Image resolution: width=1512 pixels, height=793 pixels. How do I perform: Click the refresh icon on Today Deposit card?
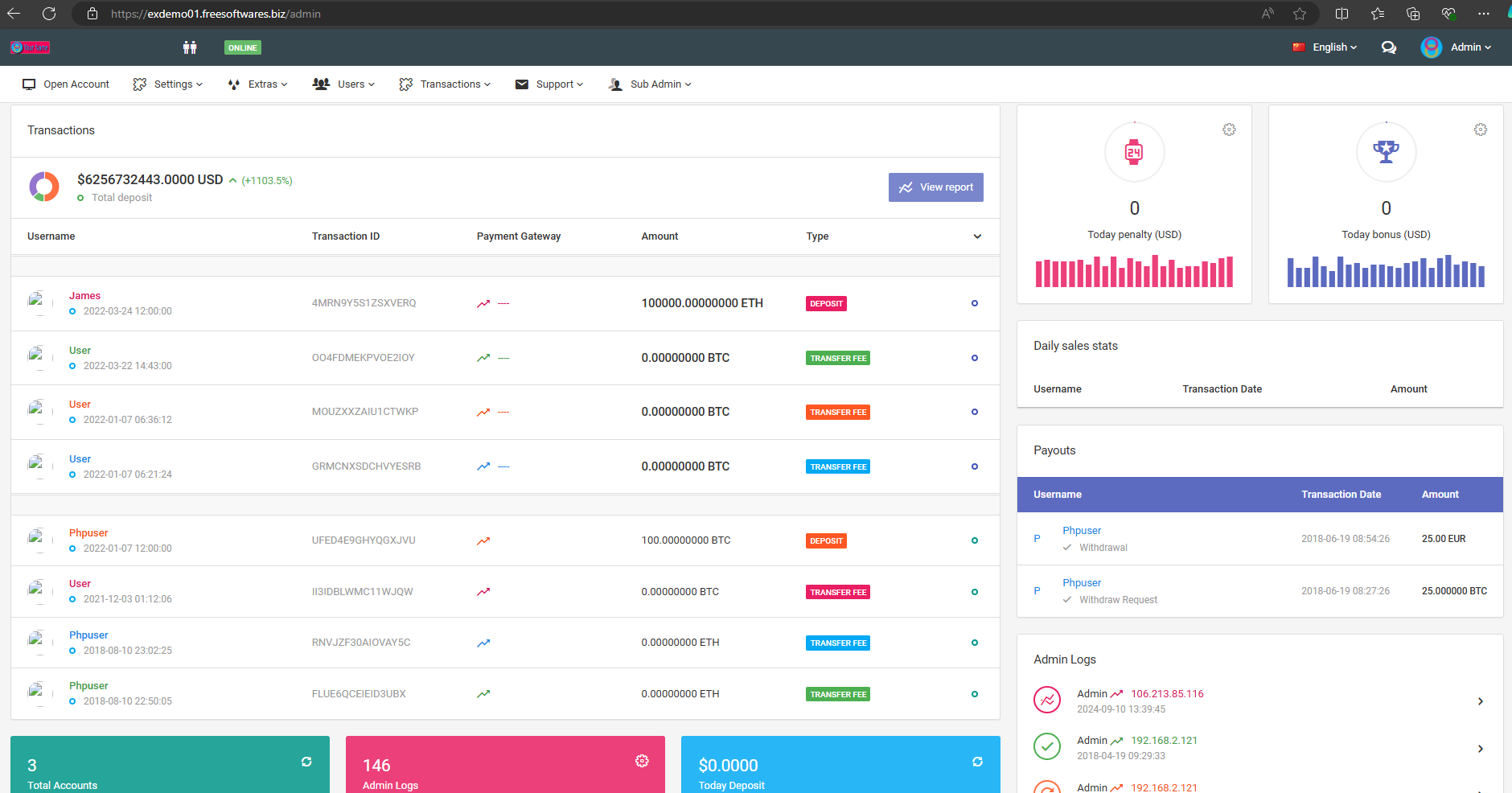tap(977, 762)
